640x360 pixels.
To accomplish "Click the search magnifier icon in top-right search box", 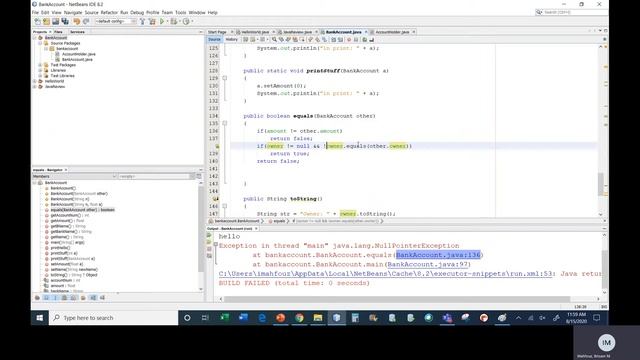I will [x=539, y=12].
